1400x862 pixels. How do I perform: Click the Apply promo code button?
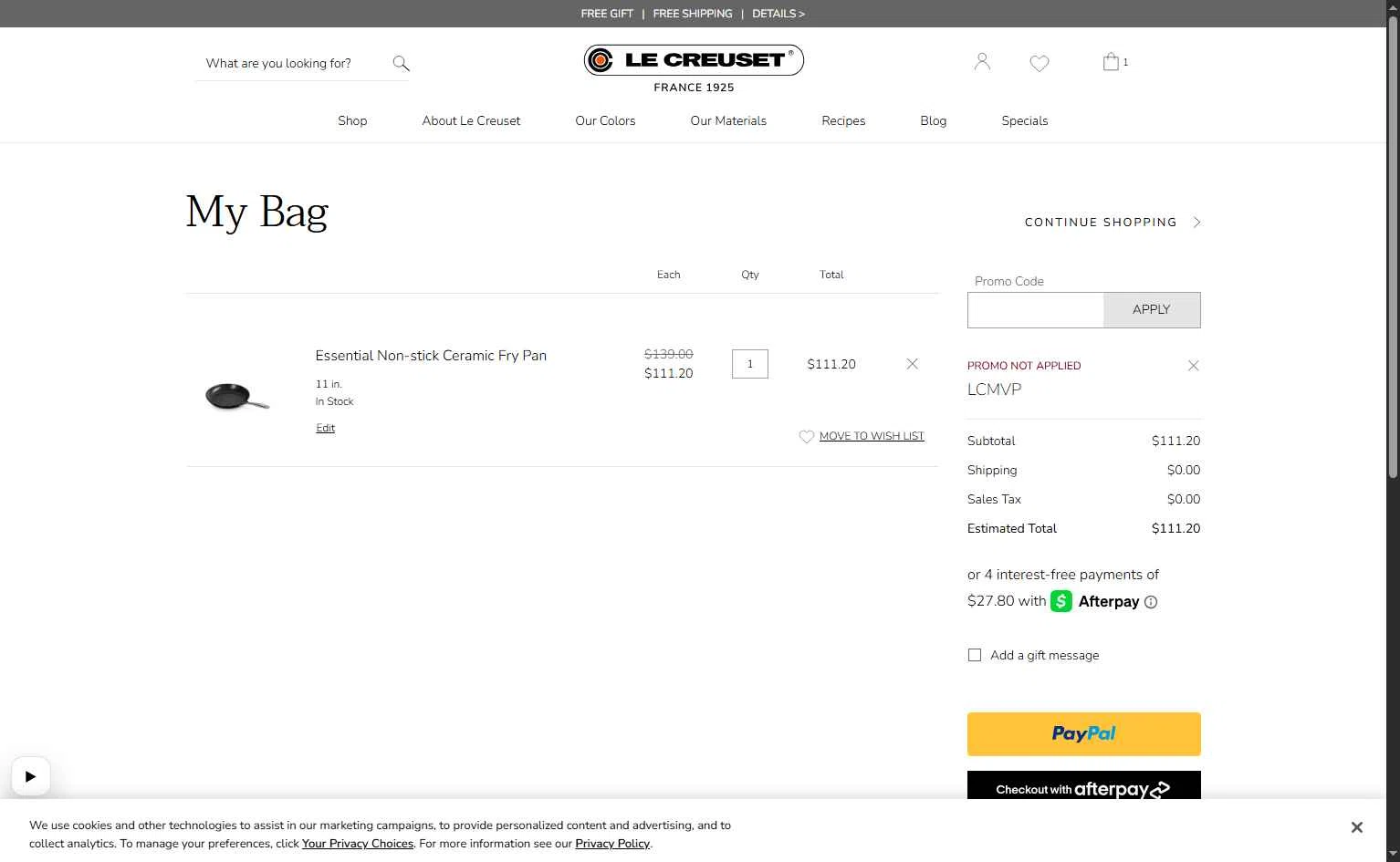(1152, 310)
